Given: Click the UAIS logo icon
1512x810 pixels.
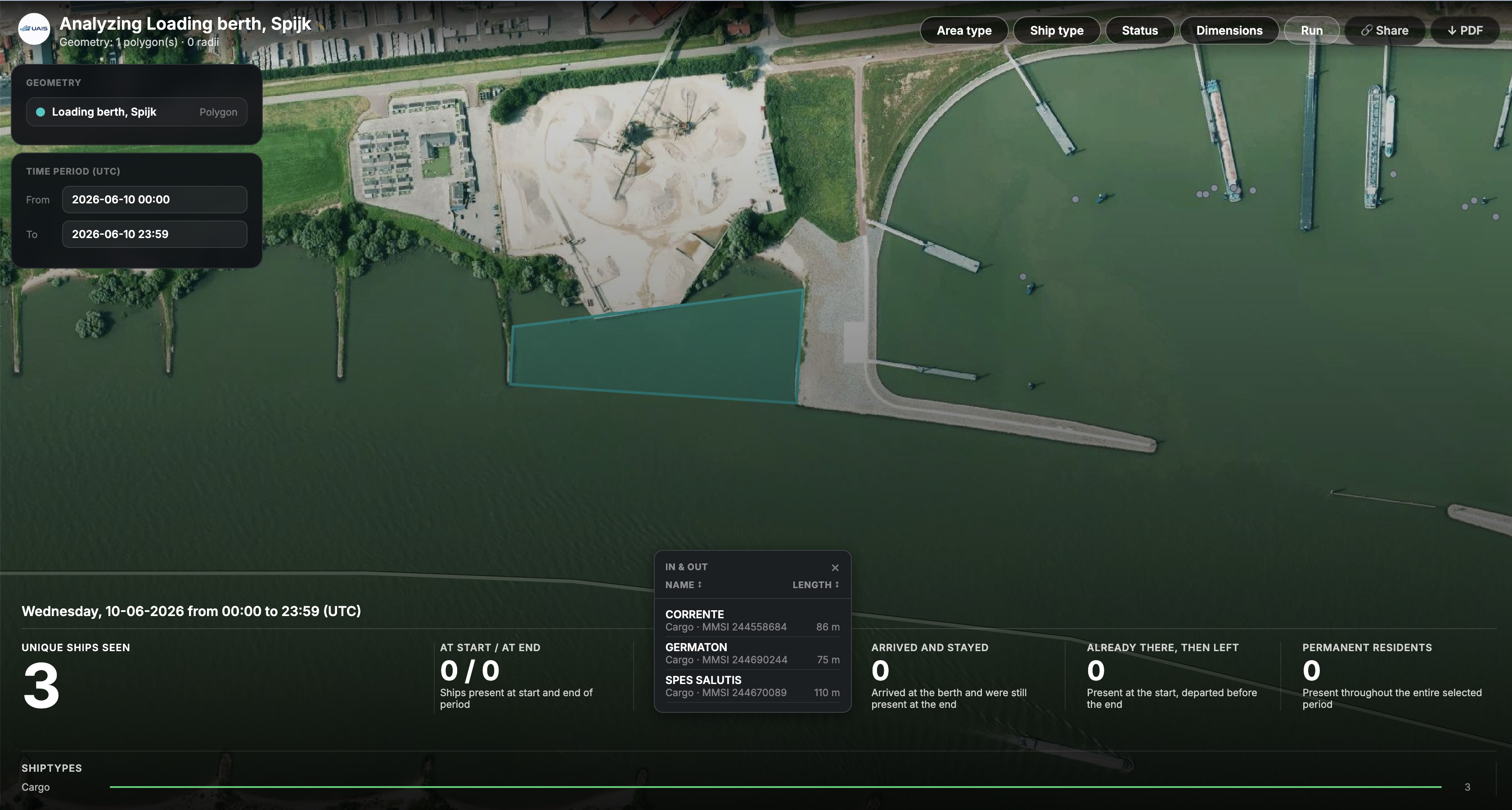Looking at the screenshot, I should click(34, 29).
